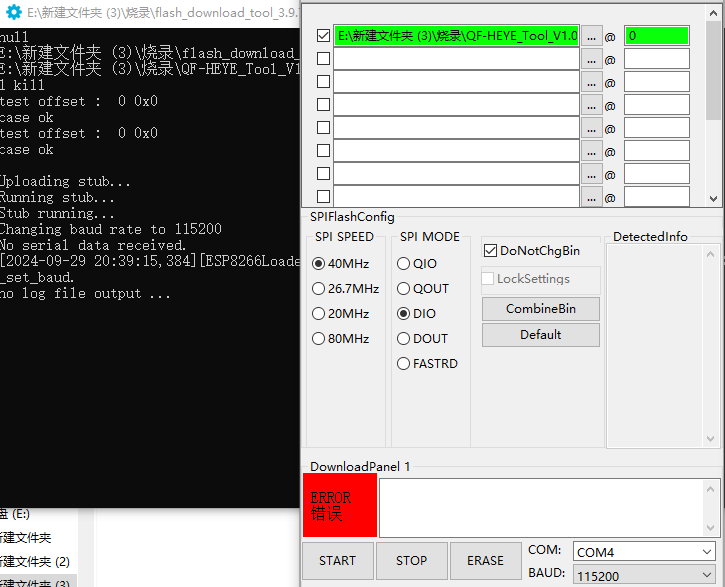The width and height of the screenshot is (725, 587).
Task: Tick the fourth file row checkbox
Action: (323, 104)
